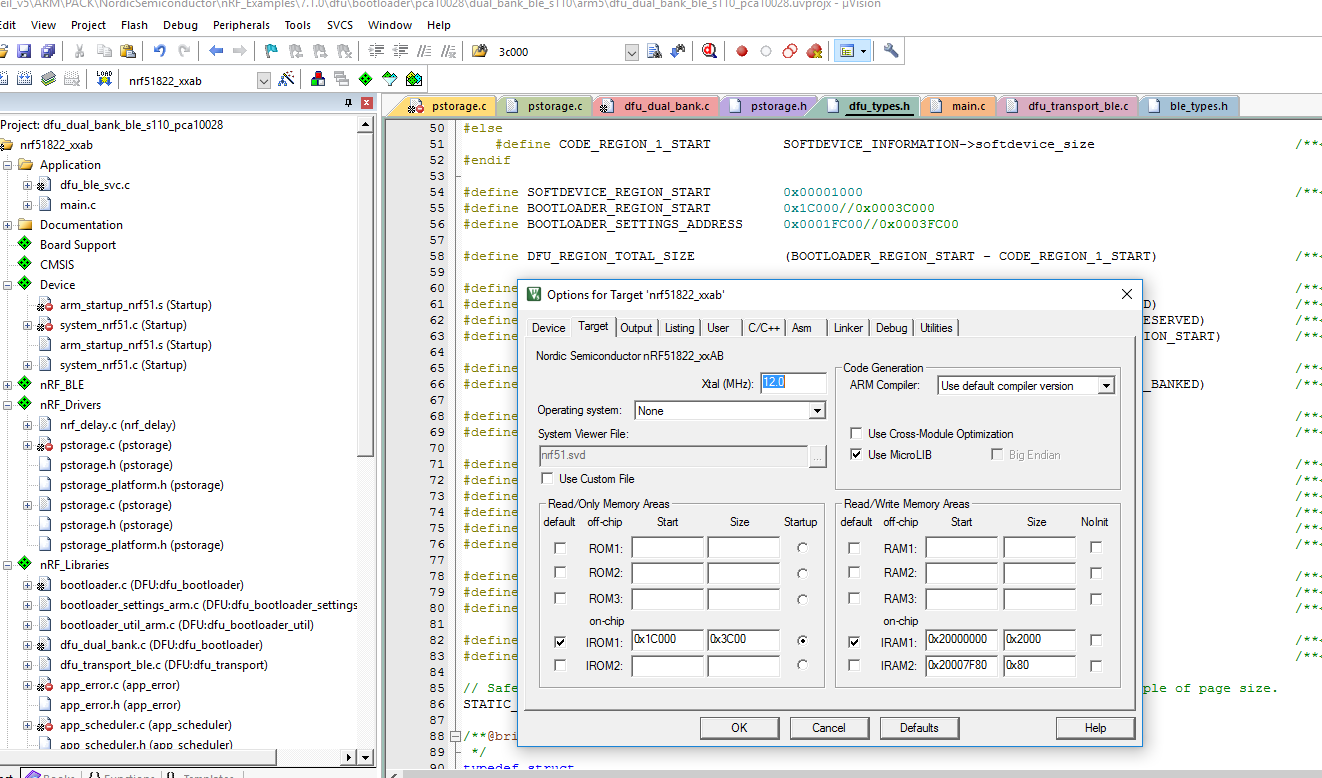Click the Disable all breakpoints icon
This screenshot has height=778, width=1322.
point(790,51)
